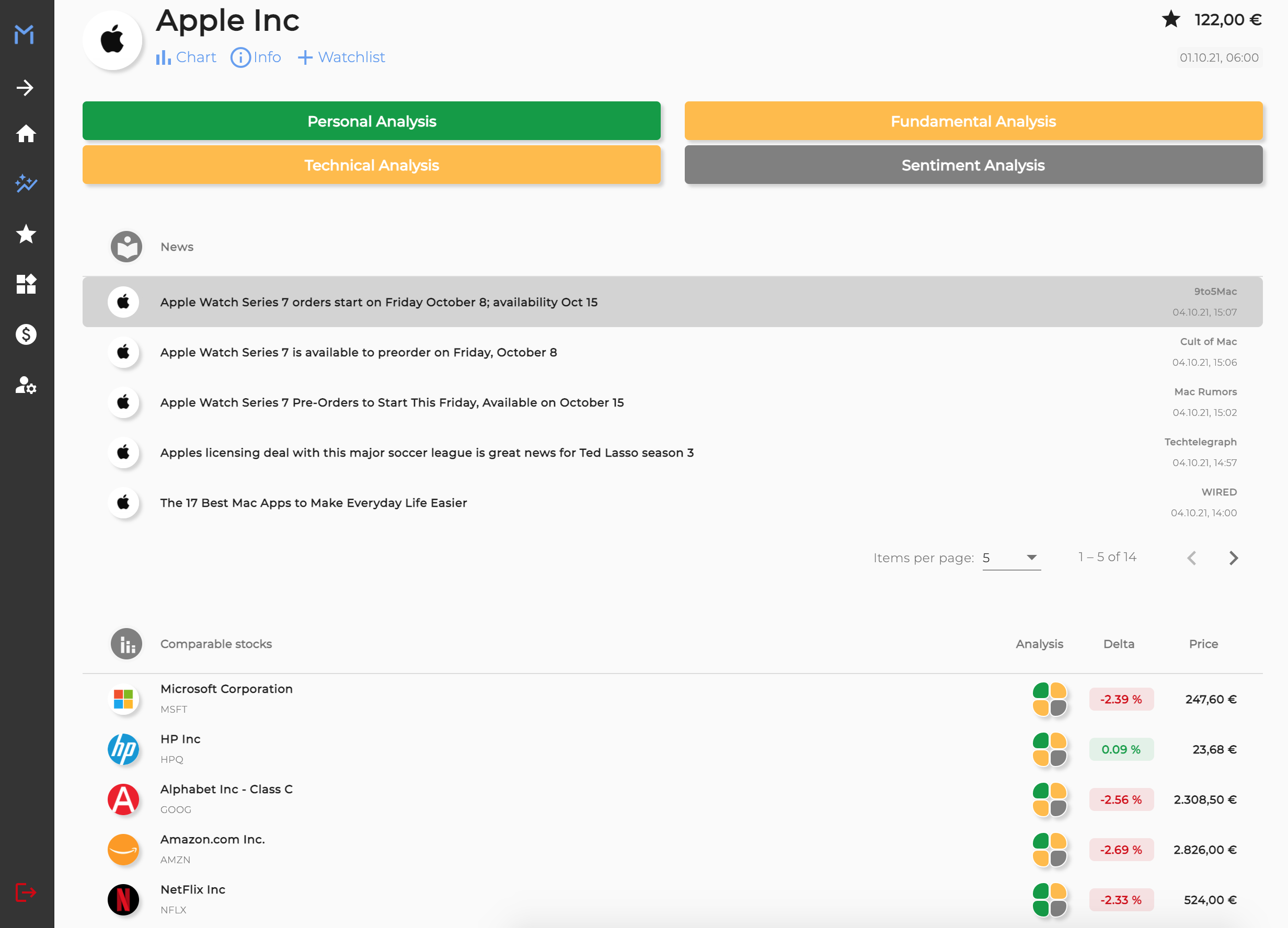Click Apple icon of the Techtelegraph news row
This screenshot has width=1288, height=928.
coord(123,453)
